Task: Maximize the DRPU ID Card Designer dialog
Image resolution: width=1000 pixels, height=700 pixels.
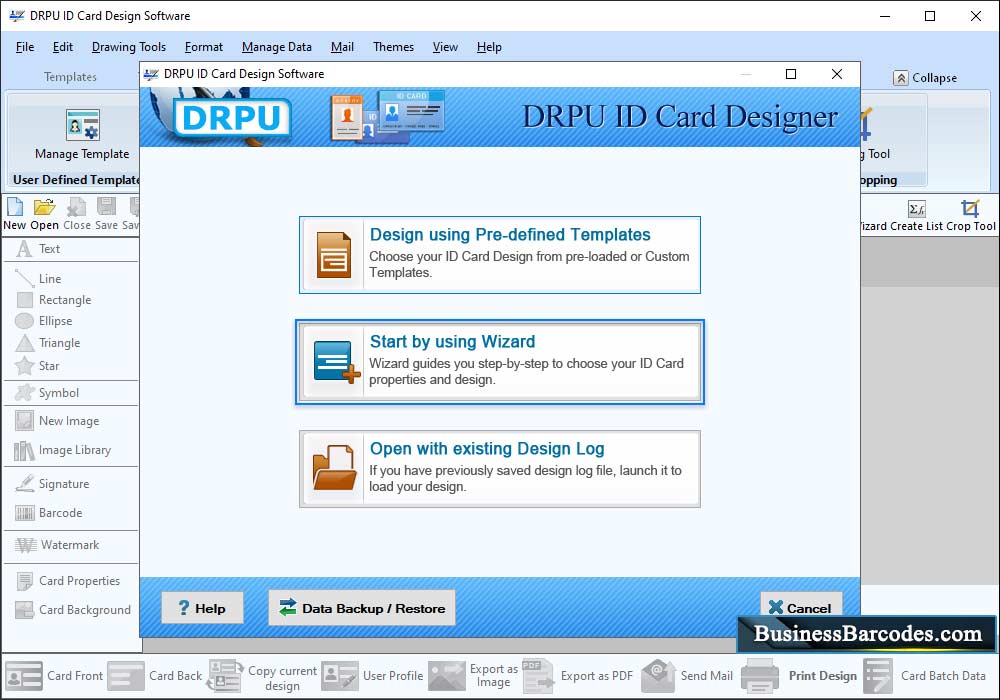Action: pos(791,74)
